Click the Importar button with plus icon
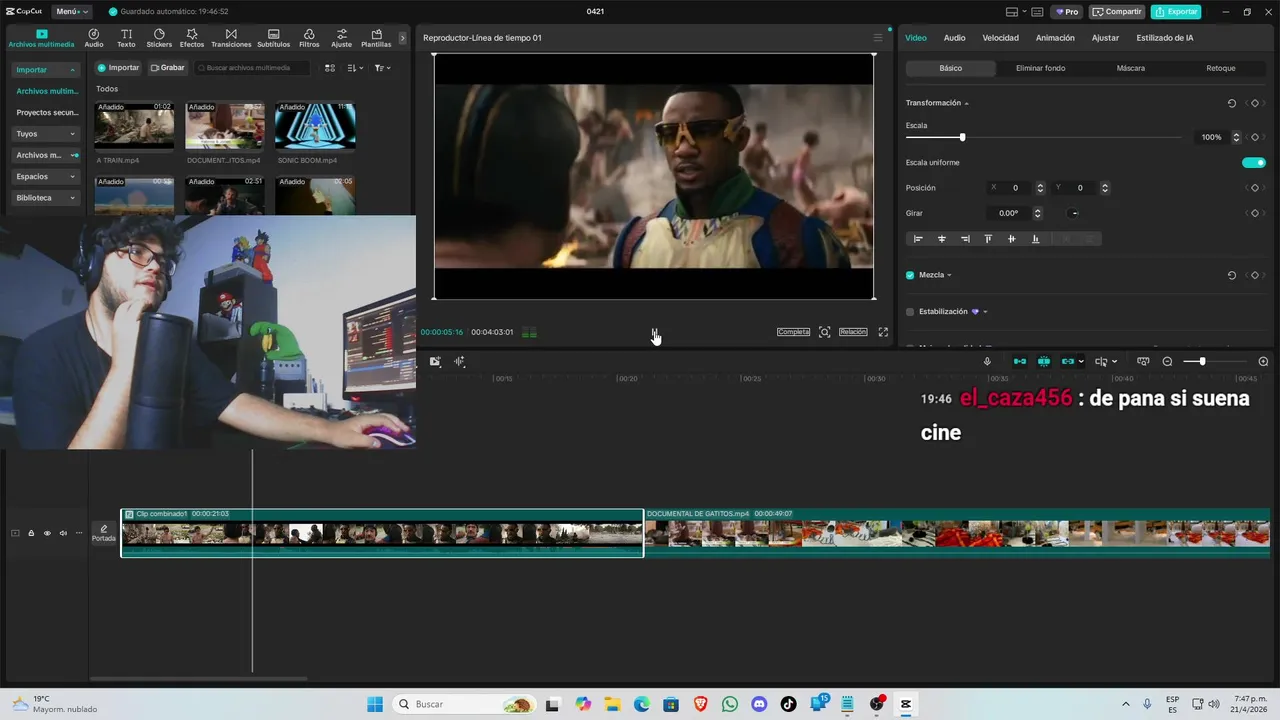1280x720 pixels. point(118,68)
